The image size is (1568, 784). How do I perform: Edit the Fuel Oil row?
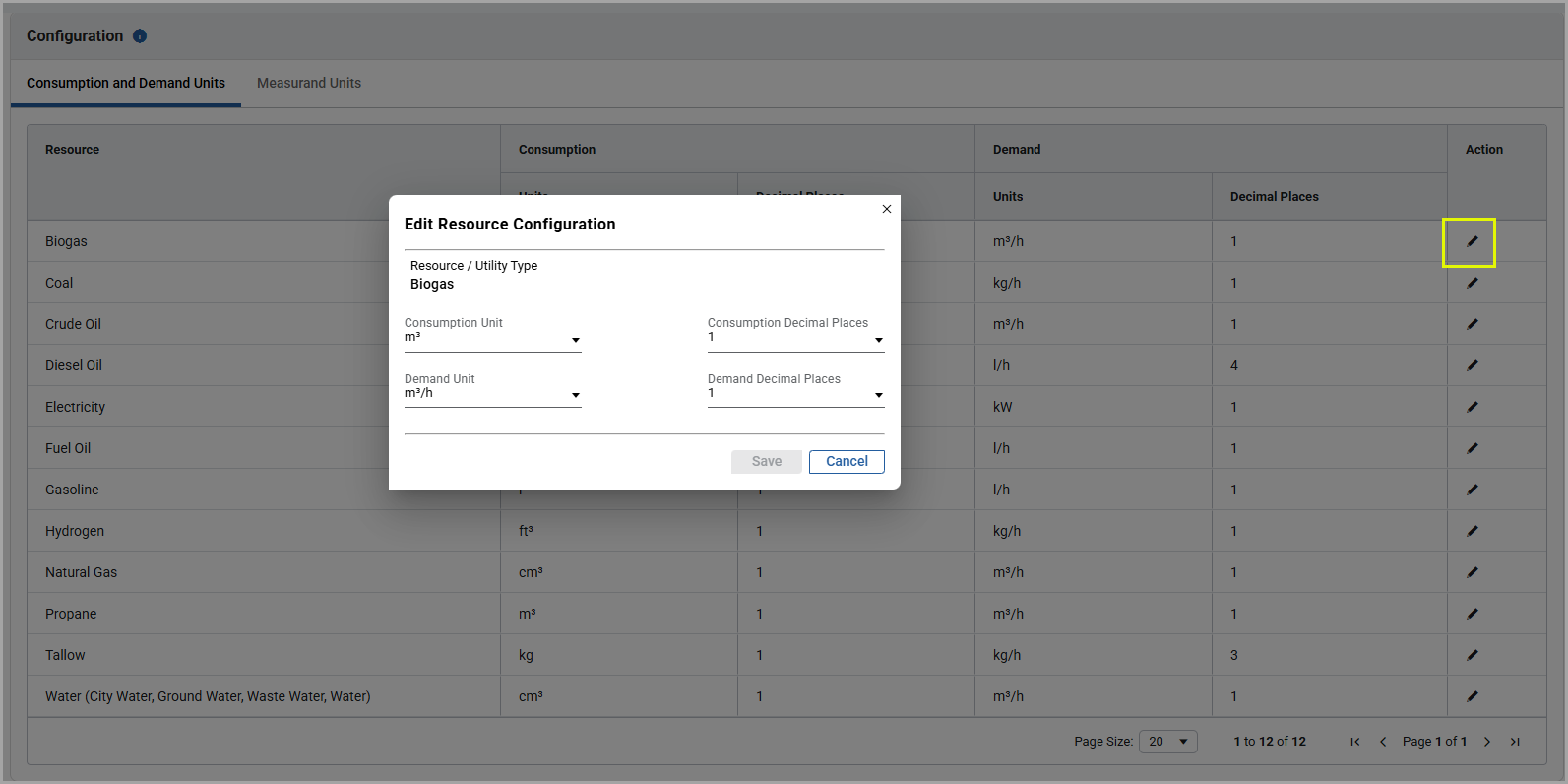[x=1473, y=448]
